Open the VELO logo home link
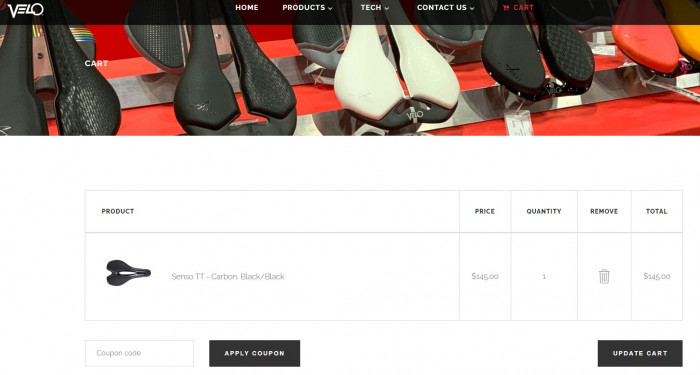Viewport: 700px width, 375px height. click(x=25, y=10)
